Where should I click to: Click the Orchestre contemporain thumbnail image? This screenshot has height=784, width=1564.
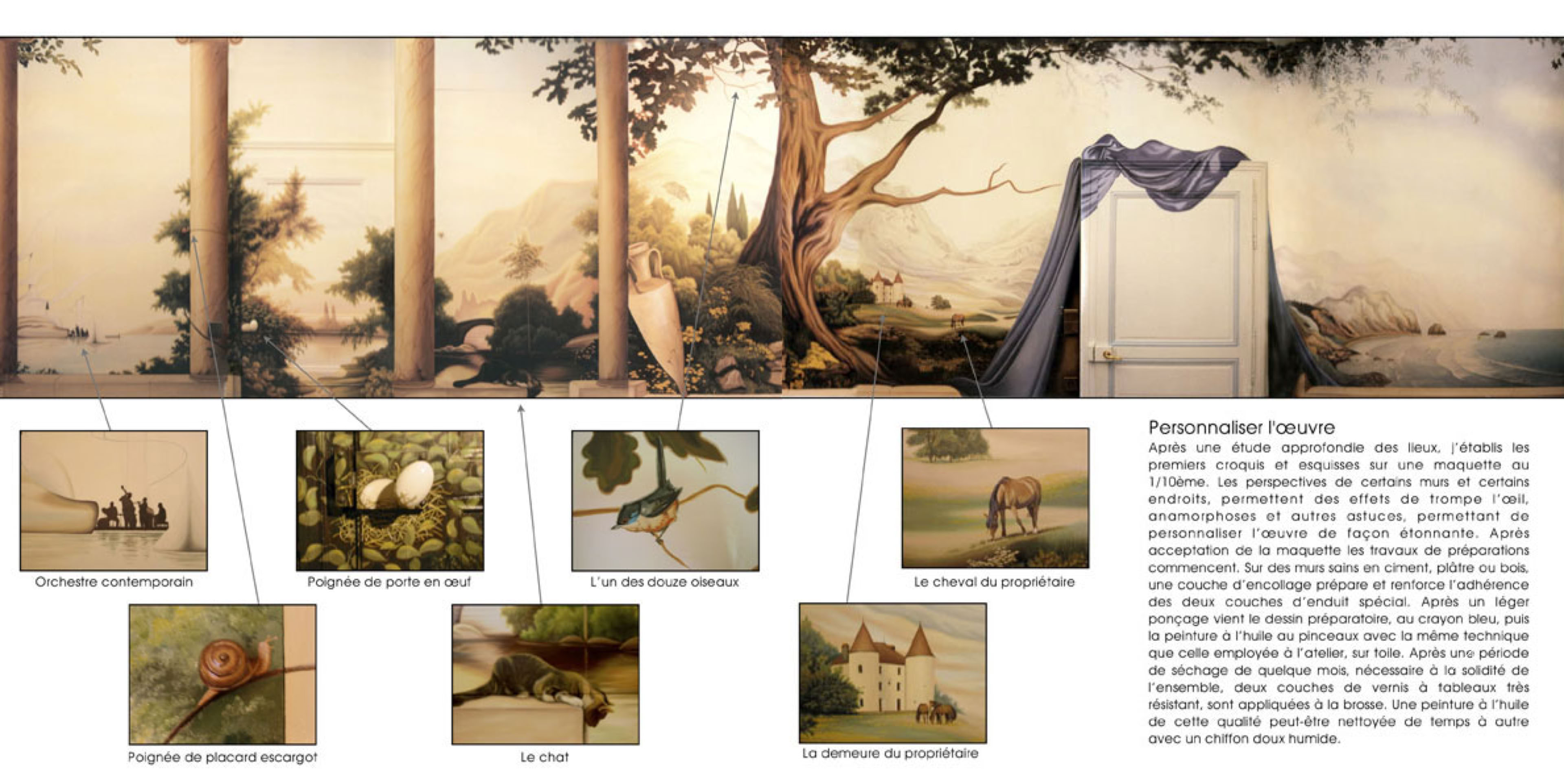114,500
